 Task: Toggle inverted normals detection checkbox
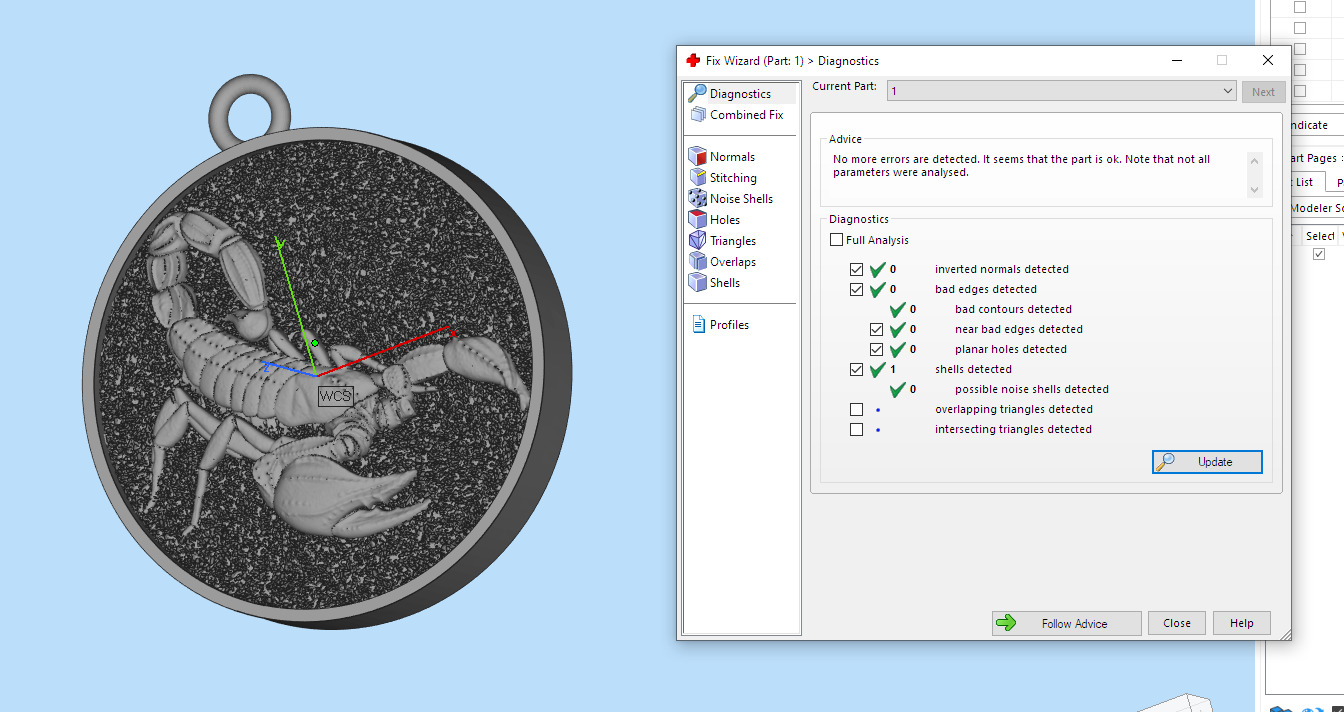[856, 269]
